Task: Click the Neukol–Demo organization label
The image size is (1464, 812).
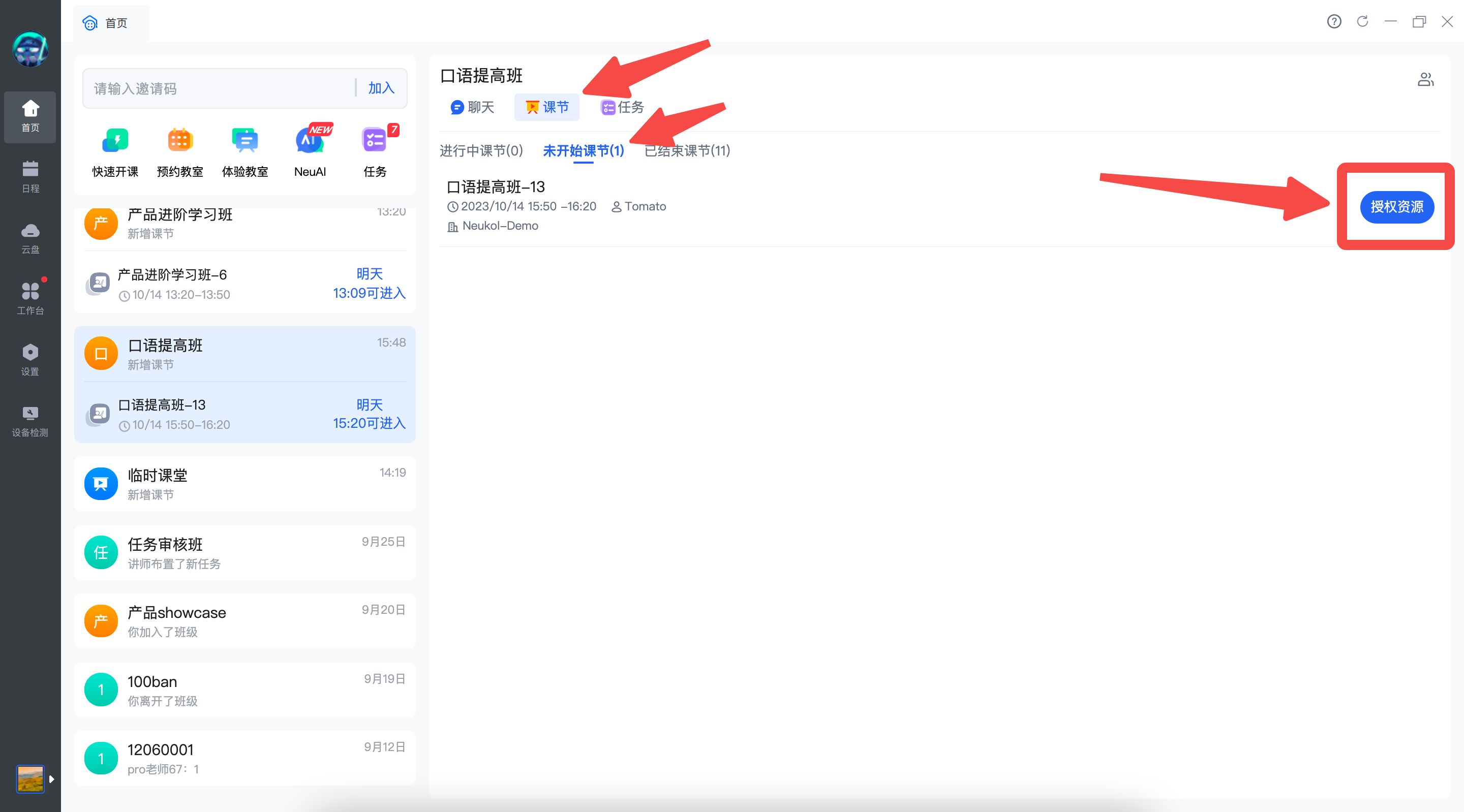Action: point(500,226)
